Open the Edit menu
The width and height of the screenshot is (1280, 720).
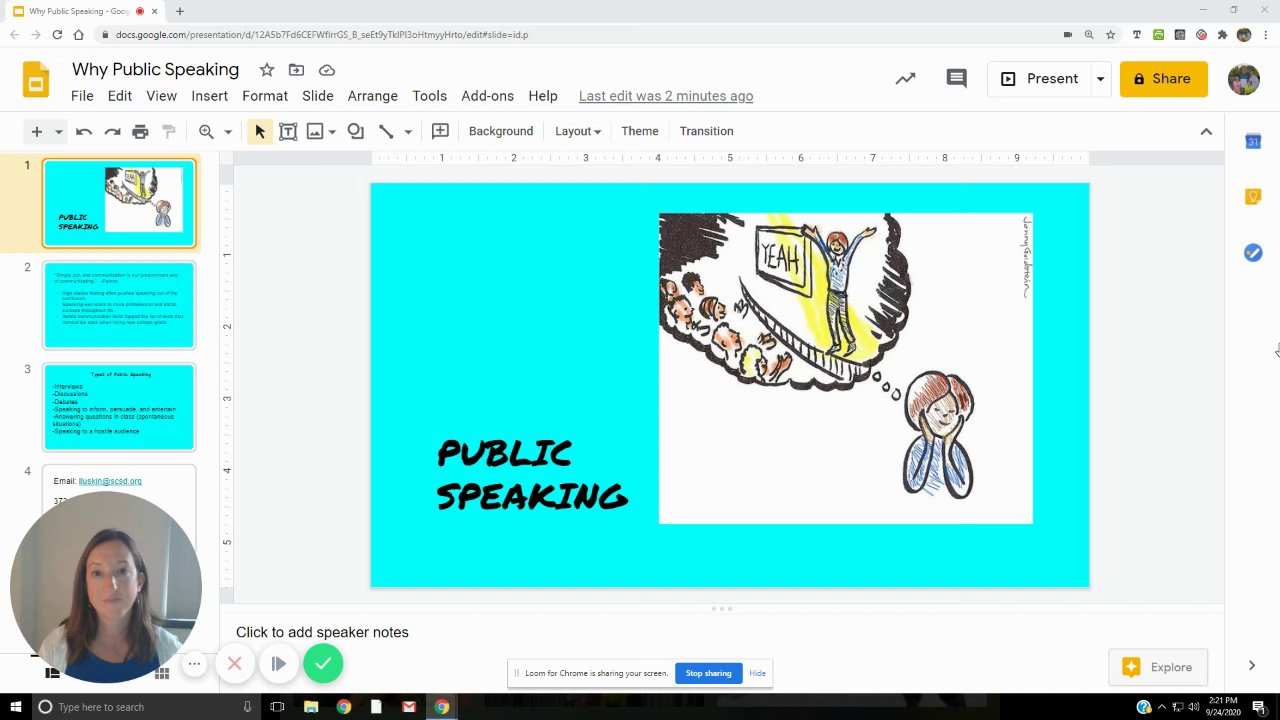tap(120, 96)
